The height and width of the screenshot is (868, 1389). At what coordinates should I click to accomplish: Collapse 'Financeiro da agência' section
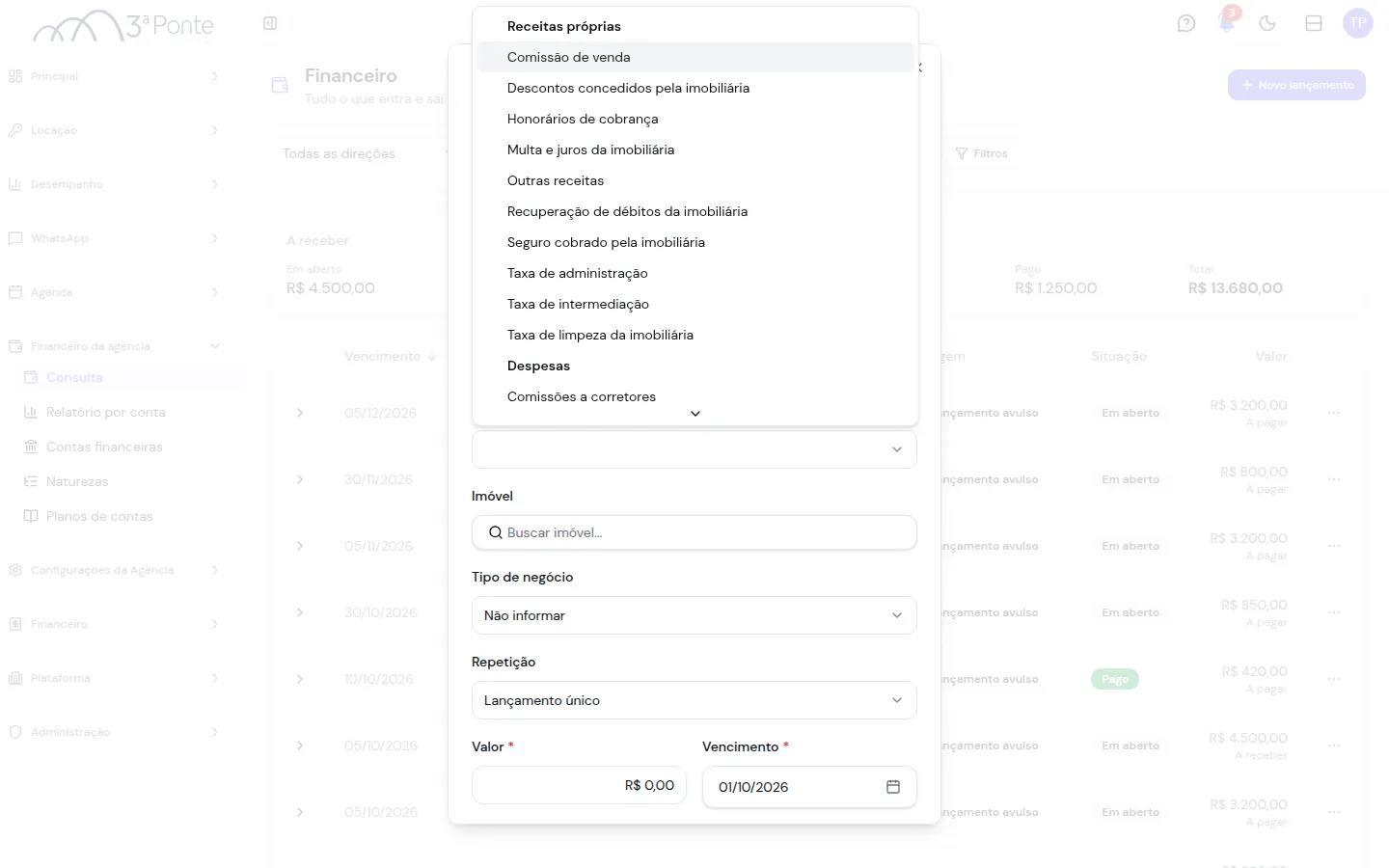pos(114,346)
